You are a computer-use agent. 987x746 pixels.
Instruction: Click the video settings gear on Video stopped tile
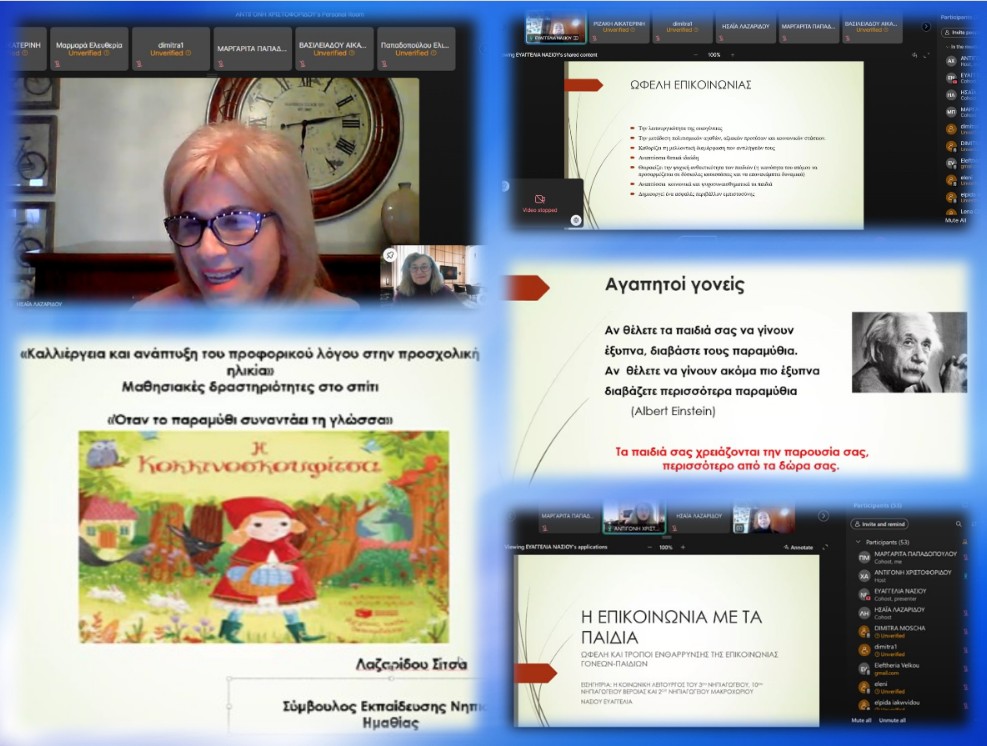coord(575,220)
